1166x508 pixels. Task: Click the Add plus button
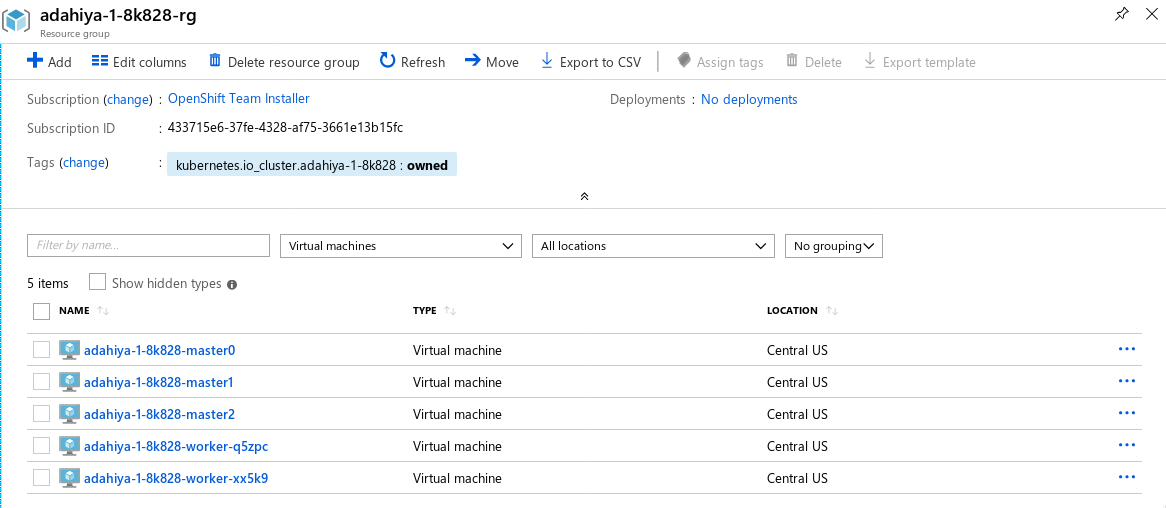click(x=49, y=62)
